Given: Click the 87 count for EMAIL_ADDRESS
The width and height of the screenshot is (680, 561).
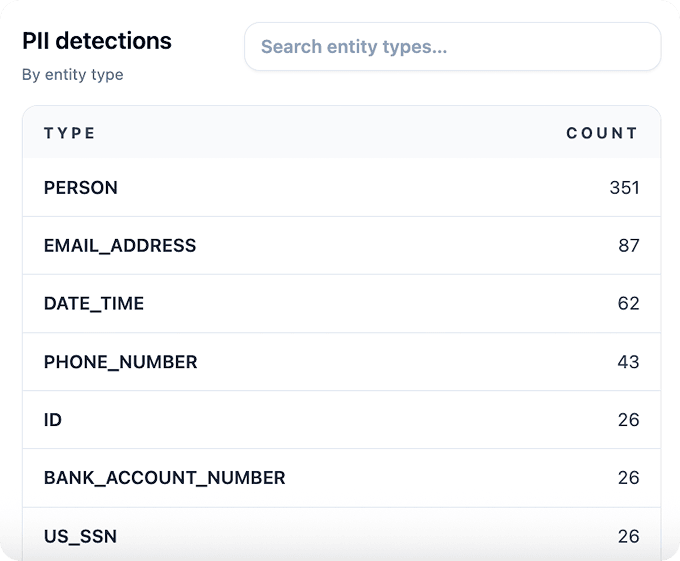Looking at the screenshot, I should tap(628, 246).
